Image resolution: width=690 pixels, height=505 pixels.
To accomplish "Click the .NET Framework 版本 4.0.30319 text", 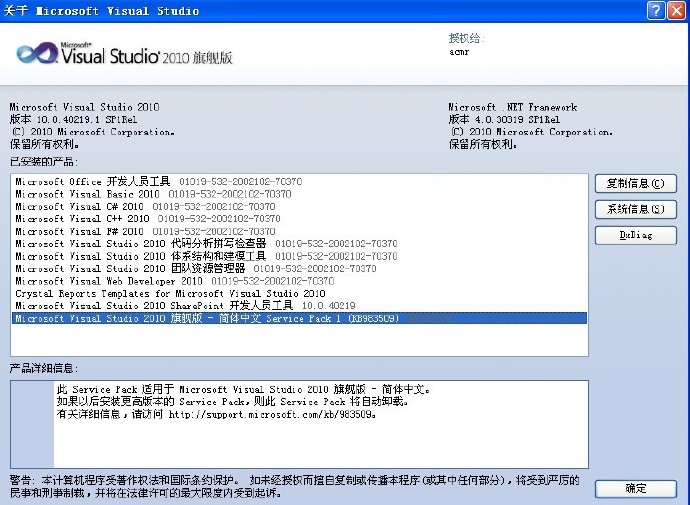I will tap(504, 119).
